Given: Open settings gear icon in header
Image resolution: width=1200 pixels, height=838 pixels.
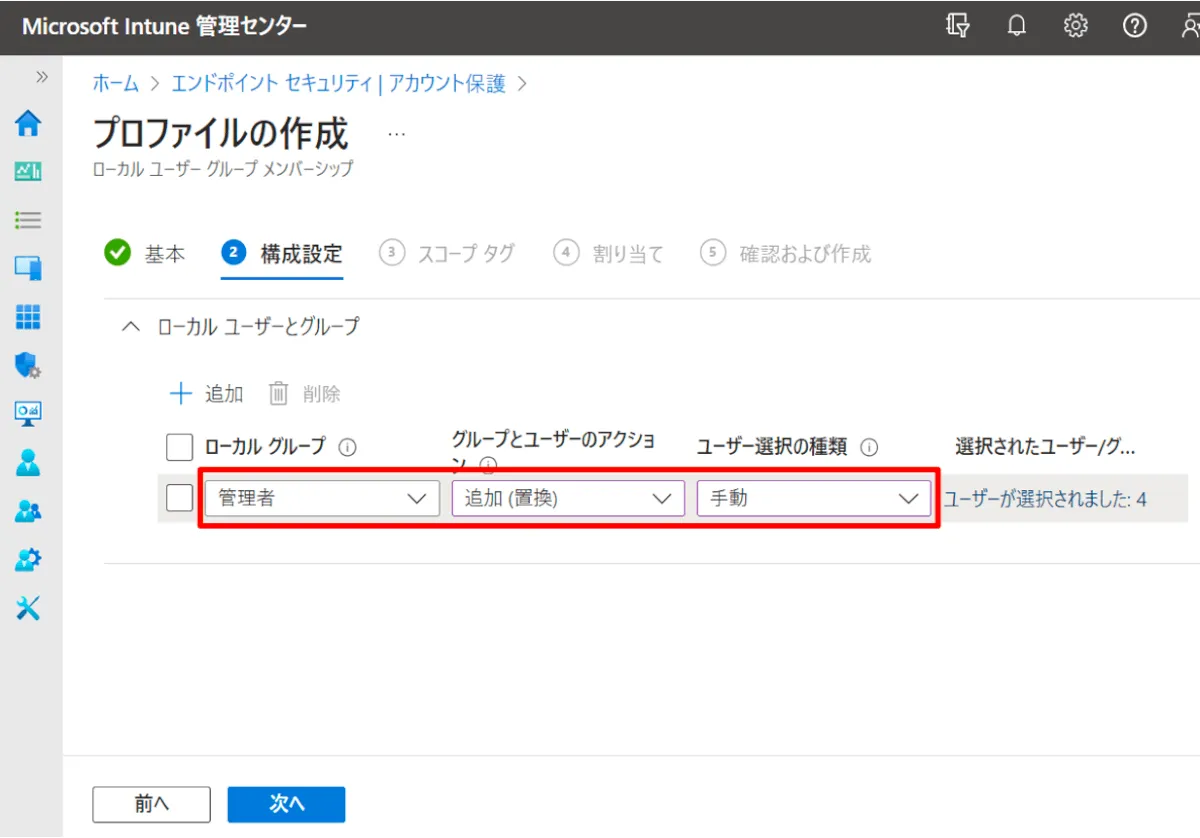Looking at the screenshot, I should click(1076, 27).
